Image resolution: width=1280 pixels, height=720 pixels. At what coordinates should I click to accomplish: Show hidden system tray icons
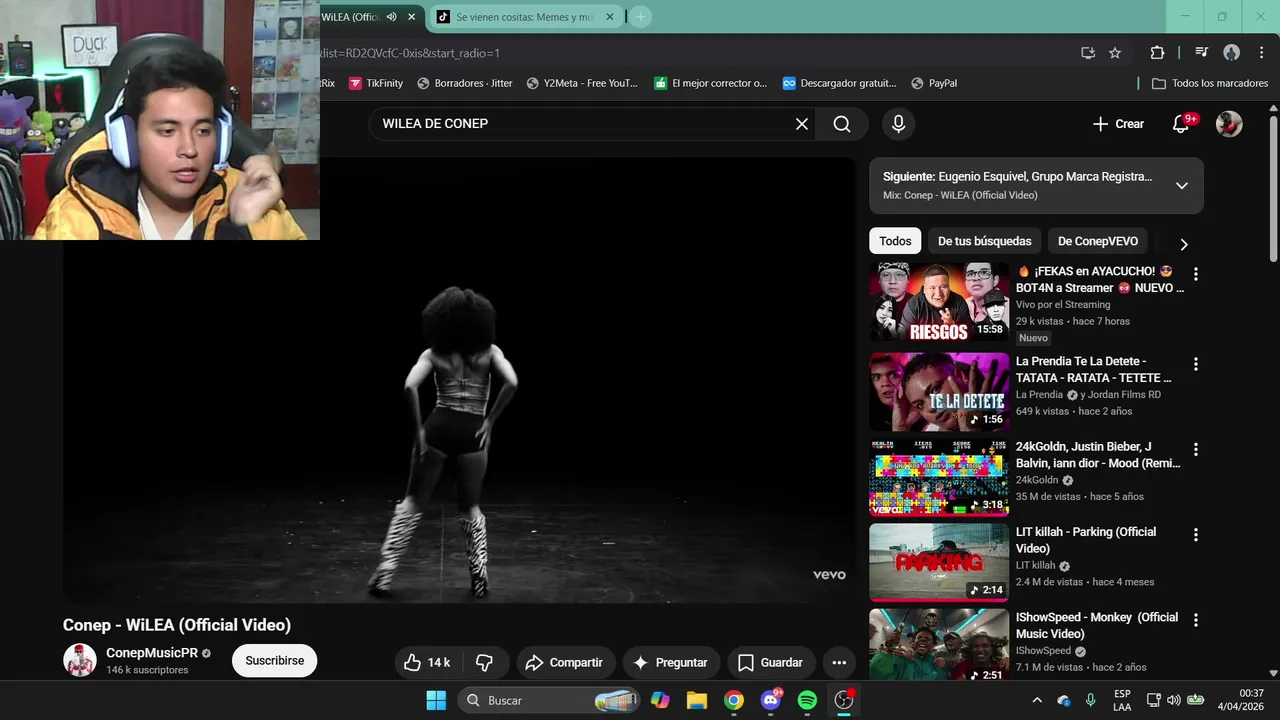[x=1037, y=700]
